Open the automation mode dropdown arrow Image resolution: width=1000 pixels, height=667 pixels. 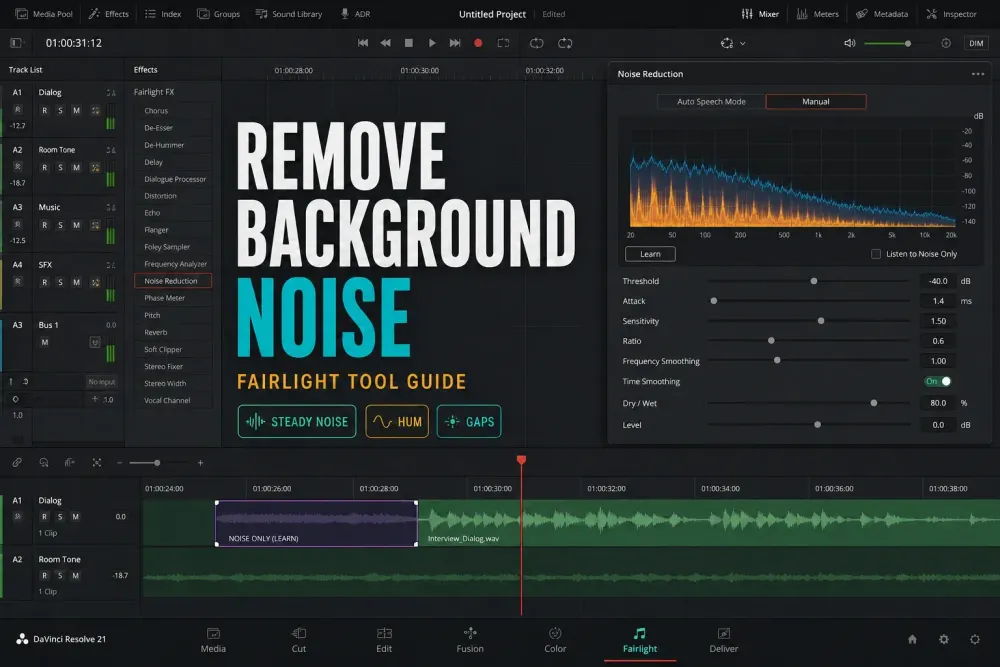(742, 43)
